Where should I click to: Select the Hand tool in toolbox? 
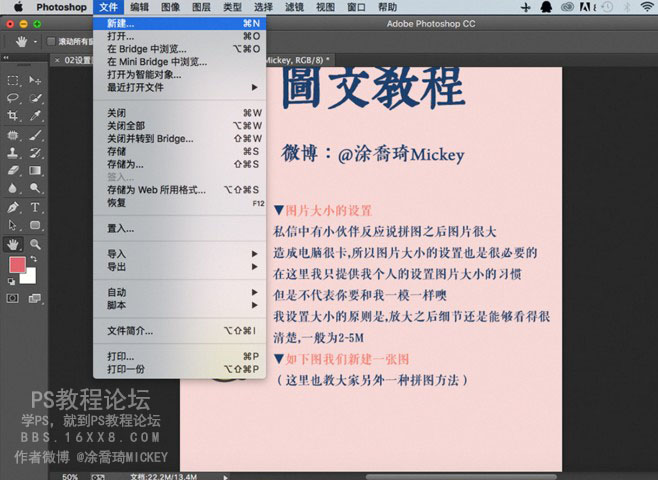pos(13,244)
